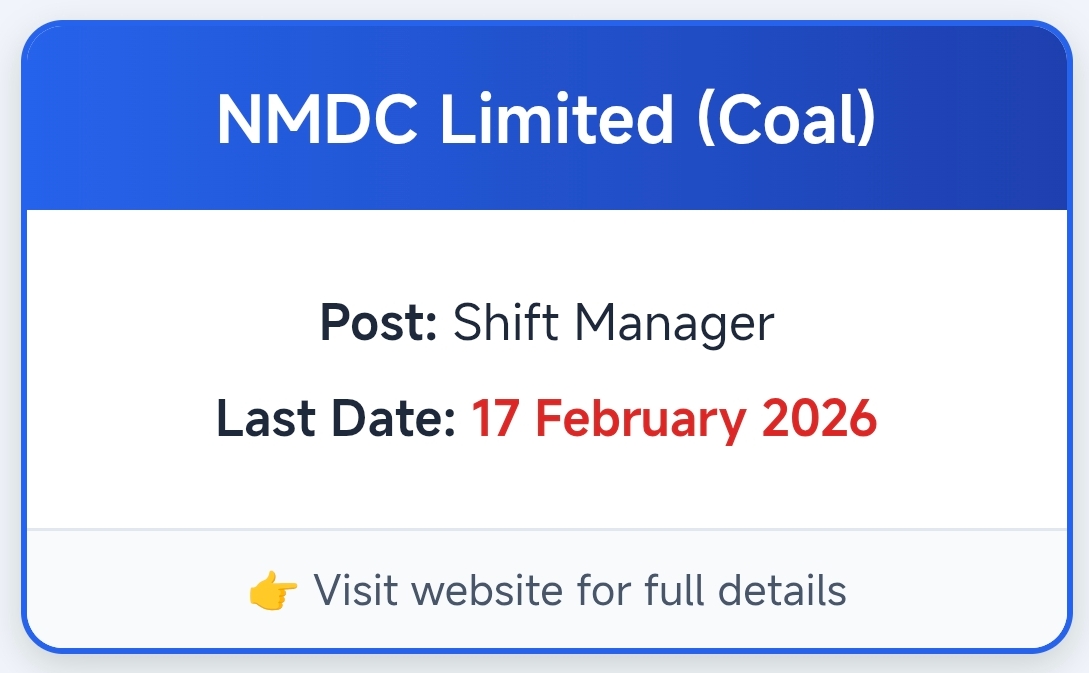The image size is (1089, 673).
Task: Click the day number 17 in red
Action: (x=494, y=419)
